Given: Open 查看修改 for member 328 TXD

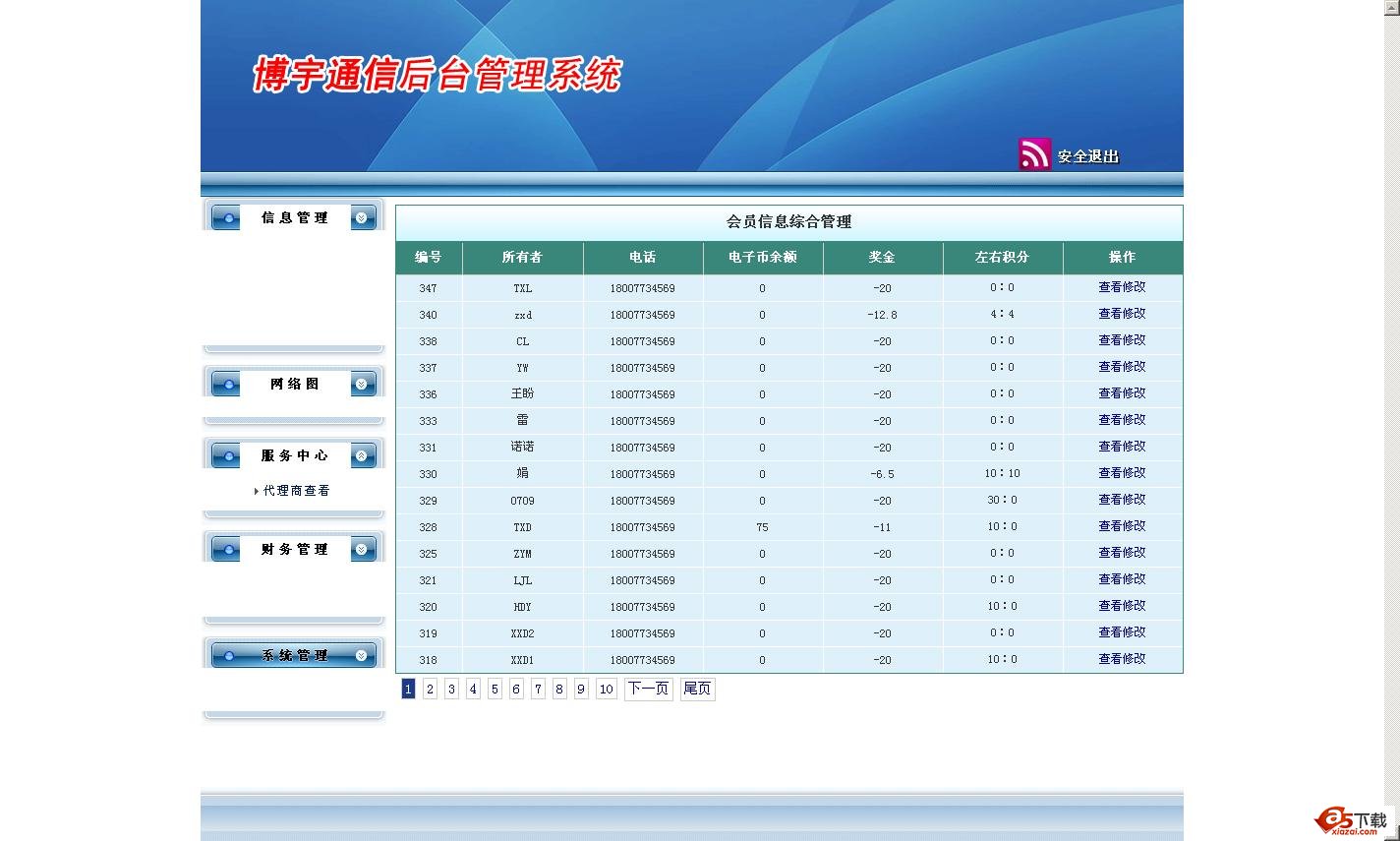Looking at the screenshot, I should coord(1122,526).
